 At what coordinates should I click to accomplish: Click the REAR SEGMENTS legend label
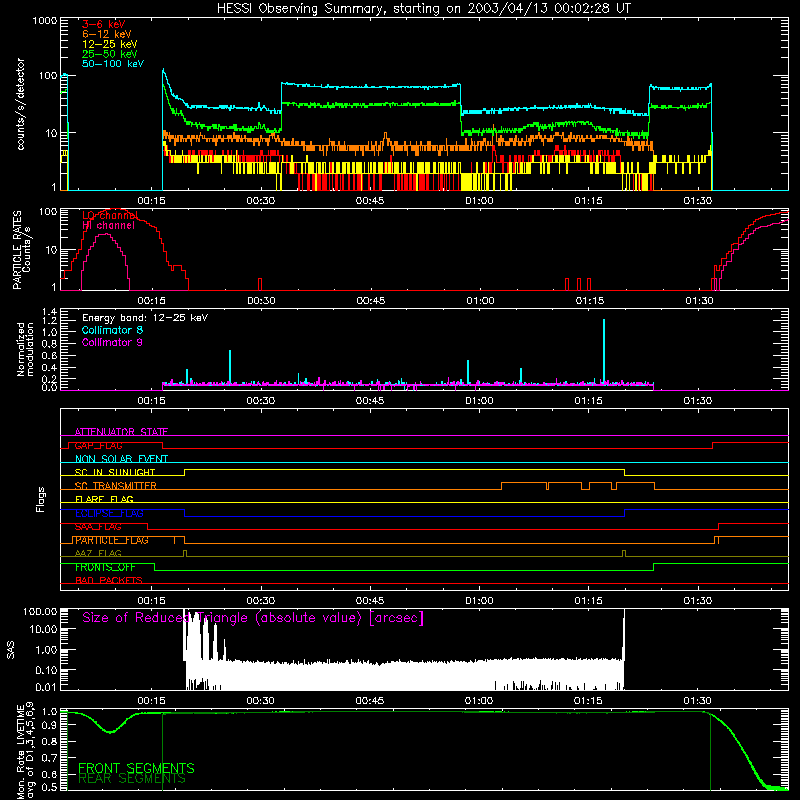pyautogui.click(x=132, y=779)
